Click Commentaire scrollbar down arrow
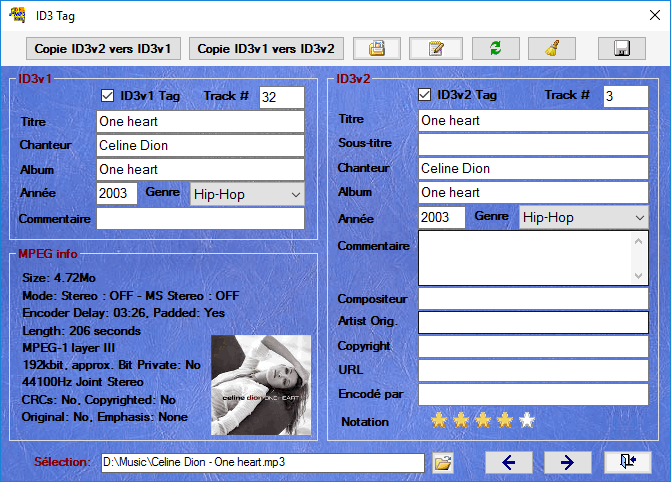This screenshot has width=671, height=482. point(638,275)
